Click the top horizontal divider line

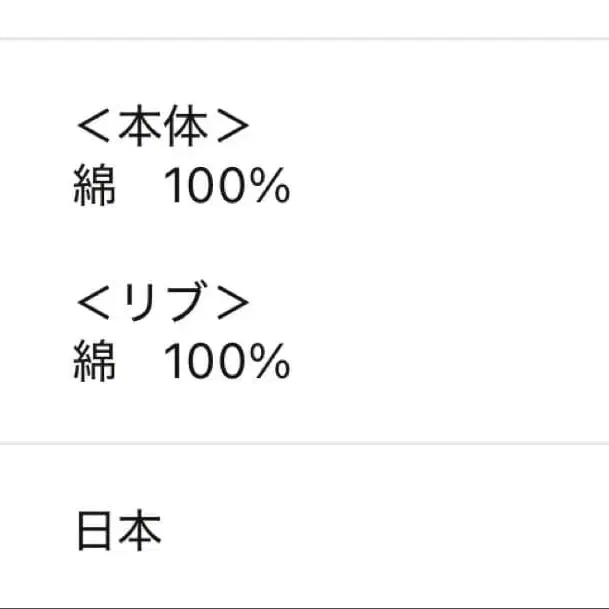(x=304, y=39)
